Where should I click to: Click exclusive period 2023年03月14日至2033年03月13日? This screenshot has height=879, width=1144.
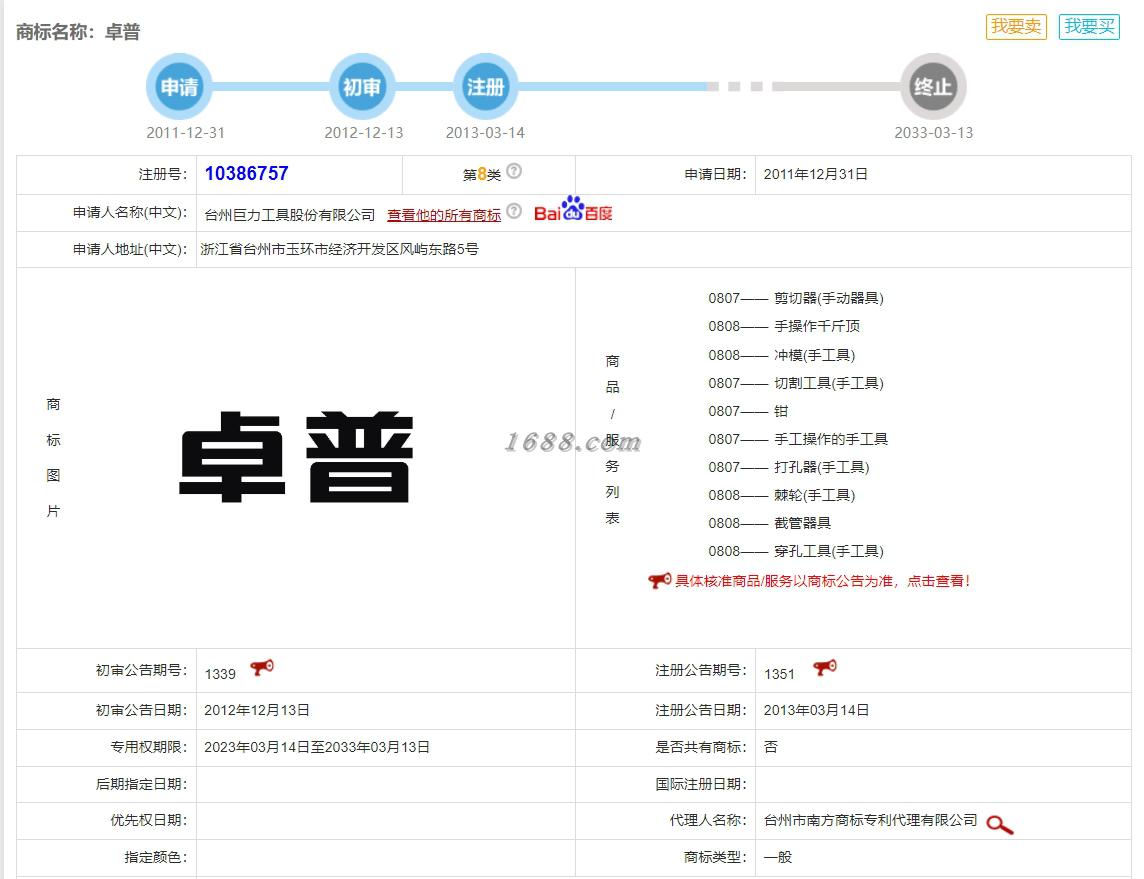click(317, 748)
